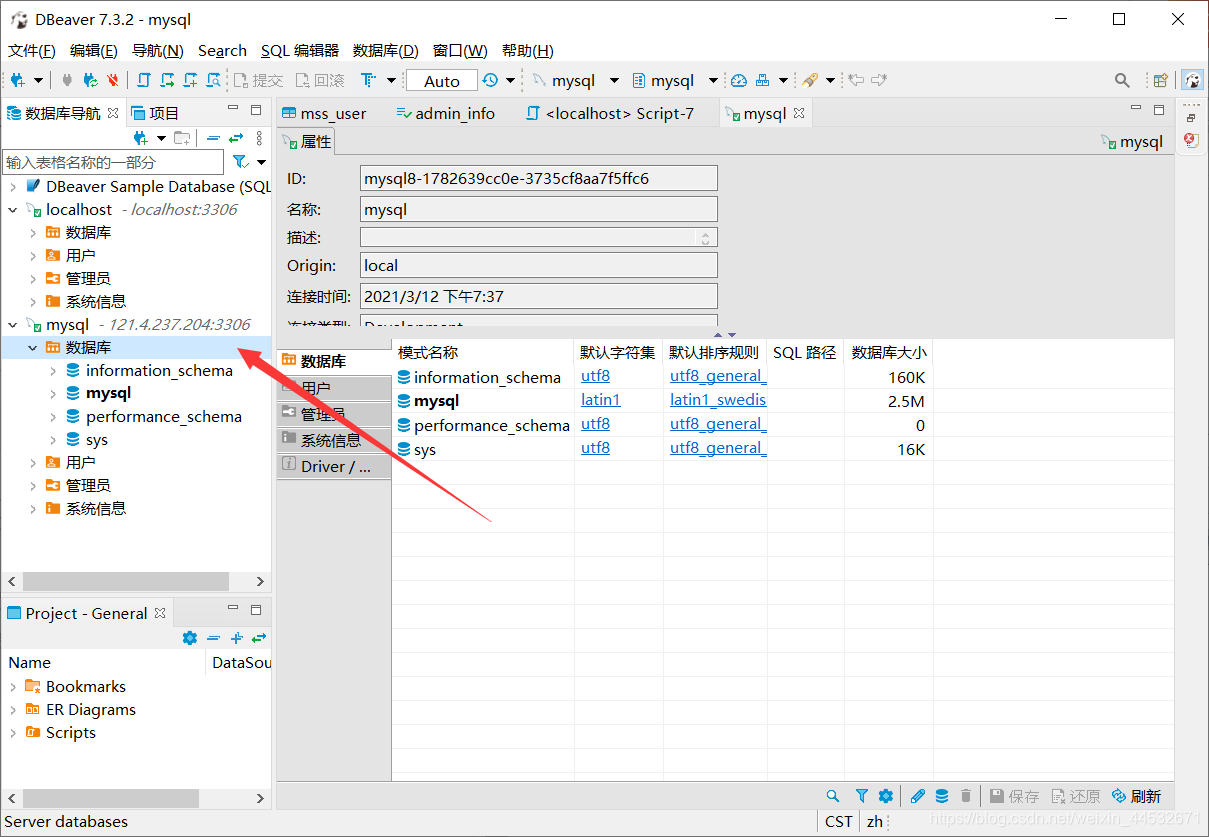This screenshot has height=837, width=1209.
Task: Collapse the selected 数据库 folder under mysql
Action: [x=32, y=348]
